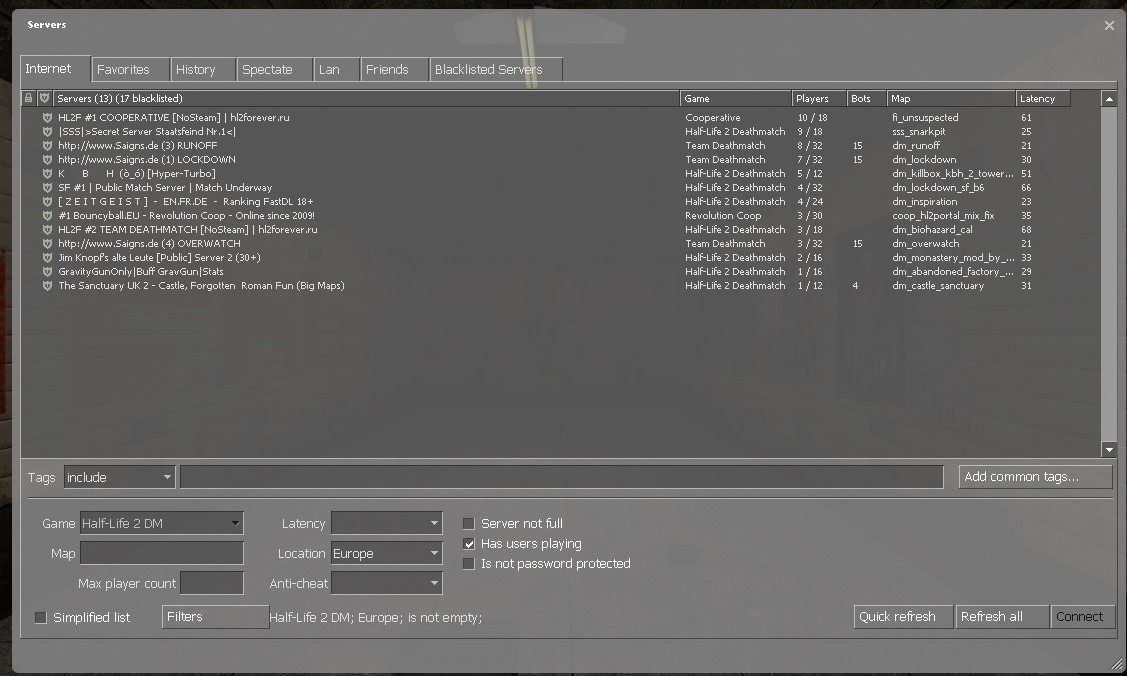The height and width of the screenshot is (676, 1127).
Task: Select the ZEITGEIST EN.FR.DE server name
Action: click(185, 202)
